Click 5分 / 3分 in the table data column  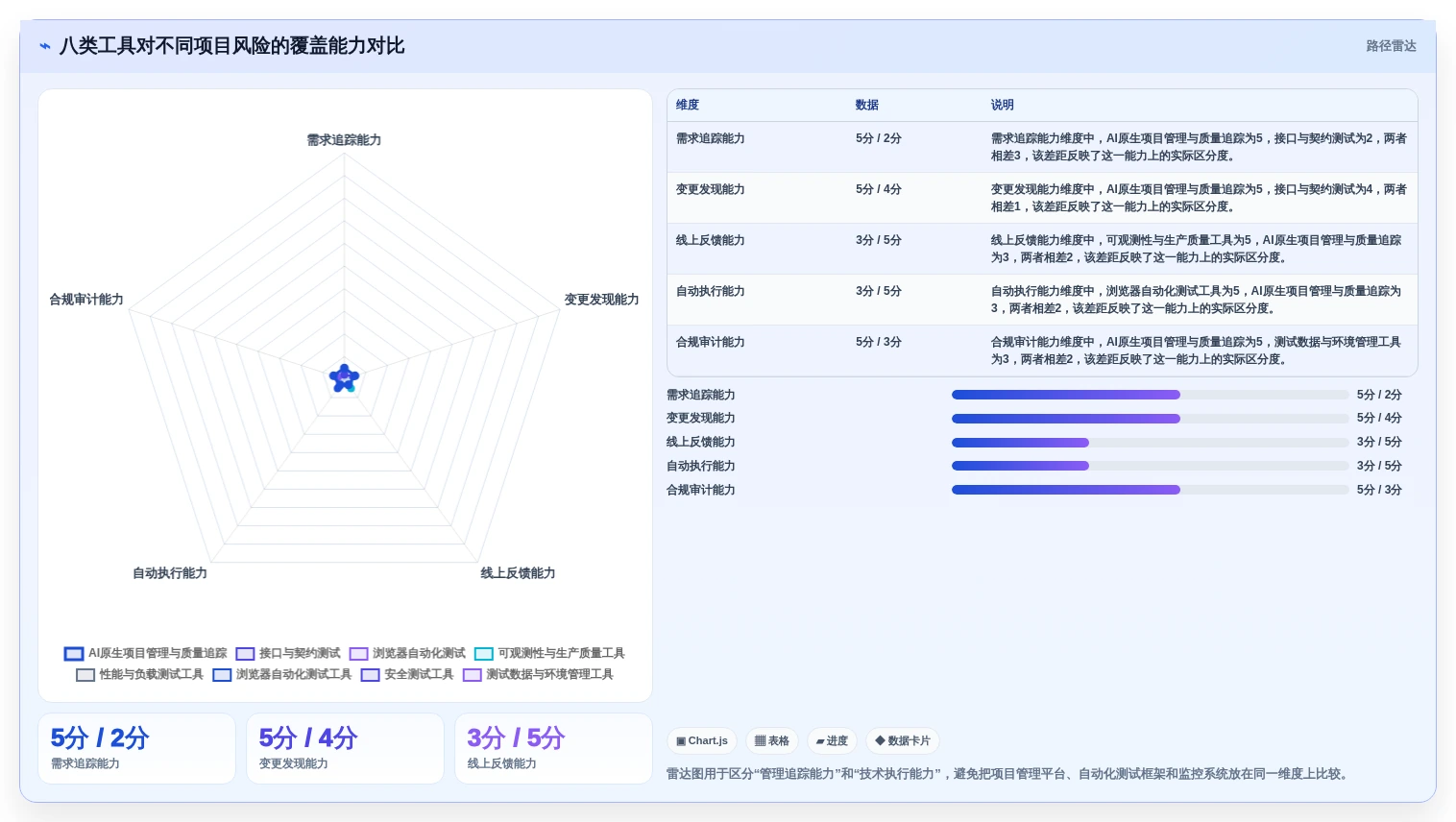pos(879,342)
